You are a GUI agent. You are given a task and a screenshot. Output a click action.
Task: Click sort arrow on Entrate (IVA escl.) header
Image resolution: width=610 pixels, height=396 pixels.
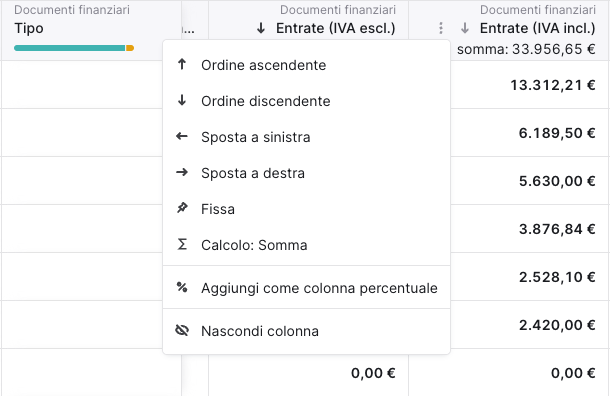pyautogui.click(x=261, y=28)
